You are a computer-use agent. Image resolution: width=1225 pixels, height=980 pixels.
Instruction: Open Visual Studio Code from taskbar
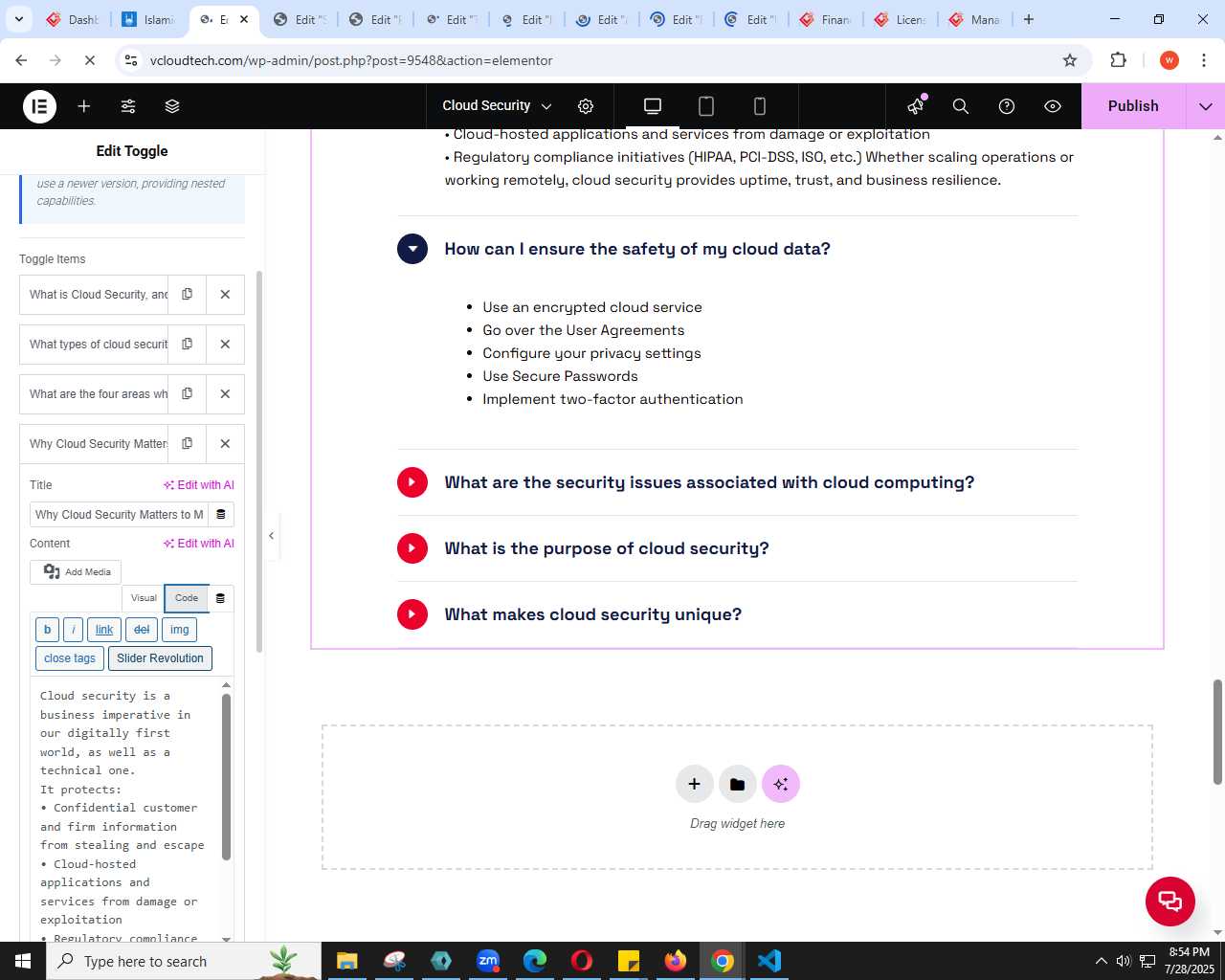coord(769,961)
